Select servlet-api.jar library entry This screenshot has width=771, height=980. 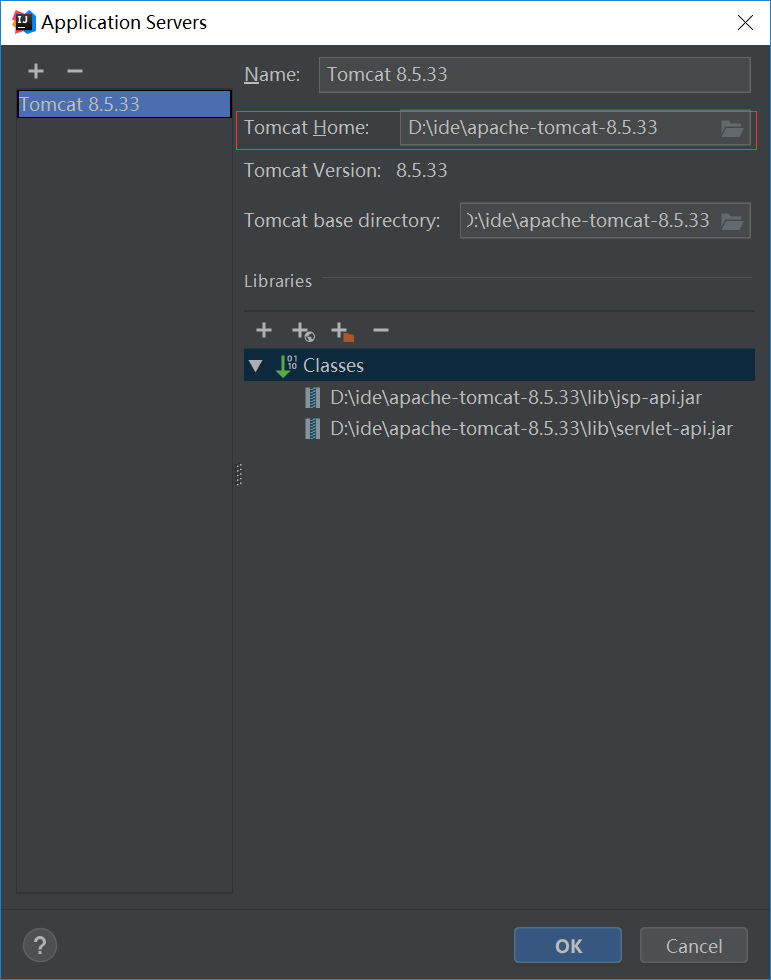(531, 429)
